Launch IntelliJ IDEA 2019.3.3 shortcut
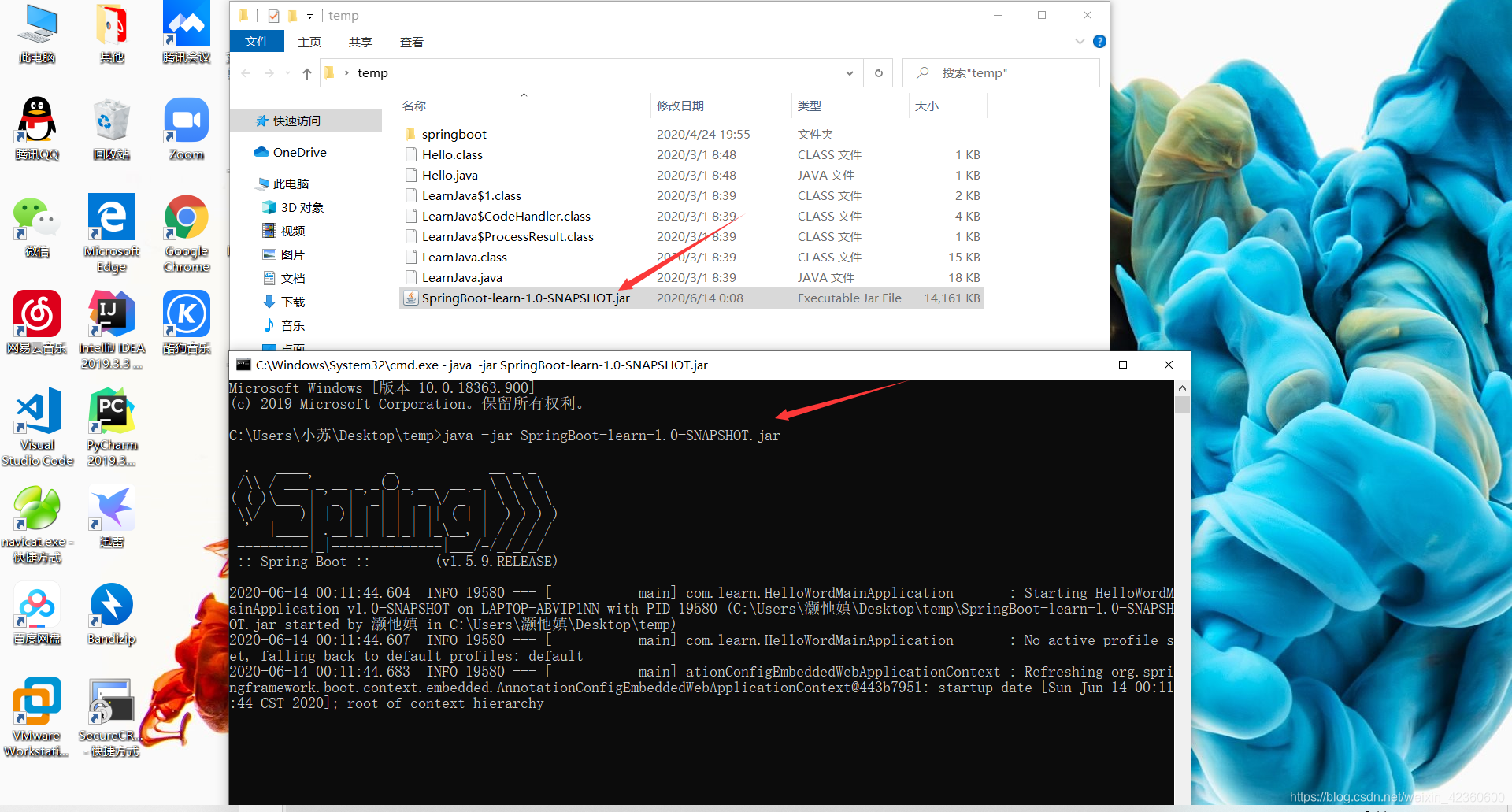Image resolution: width=1512 pixels, height=812 pixels. click(x=112, y=330)
